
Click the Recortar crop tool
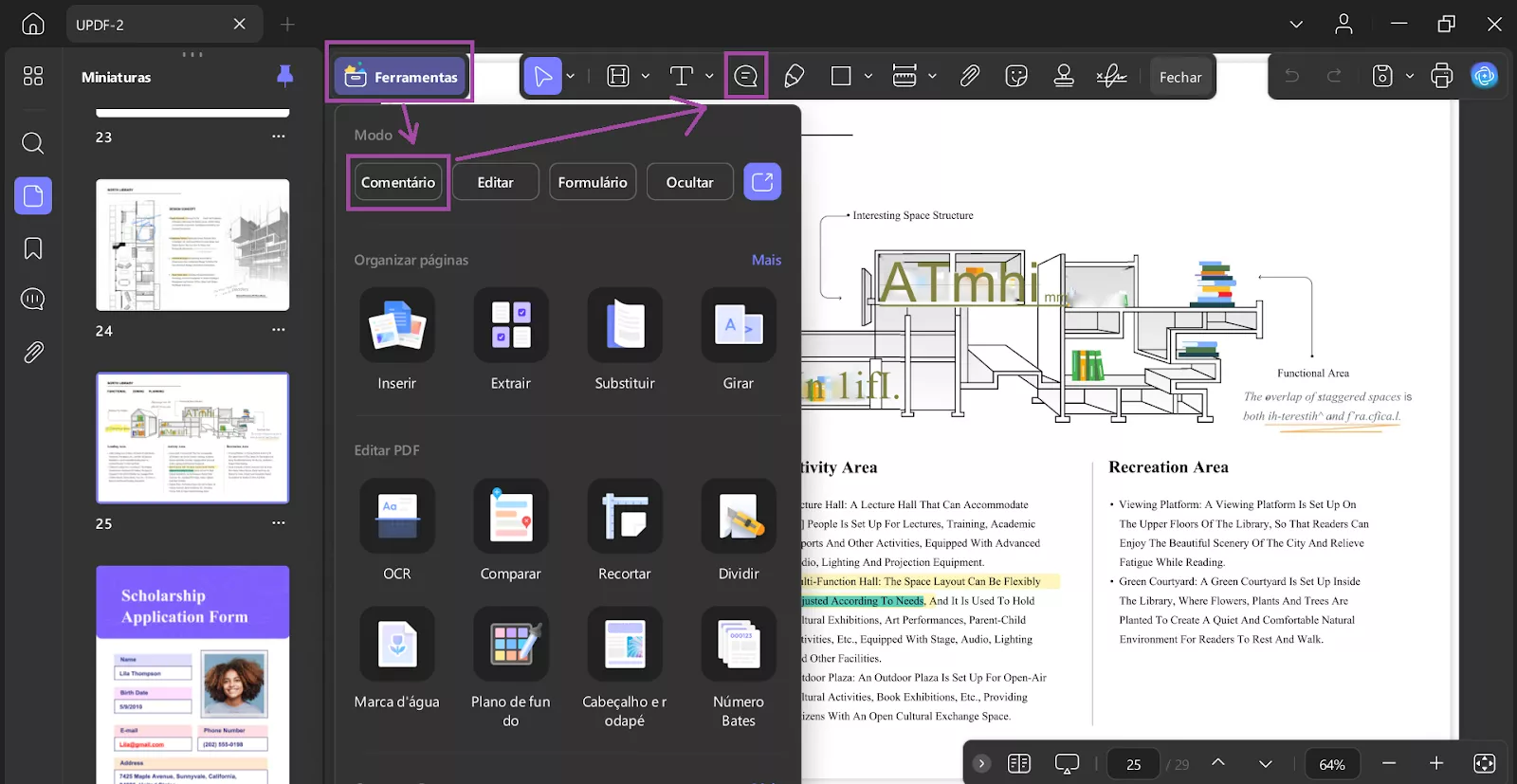624,518
